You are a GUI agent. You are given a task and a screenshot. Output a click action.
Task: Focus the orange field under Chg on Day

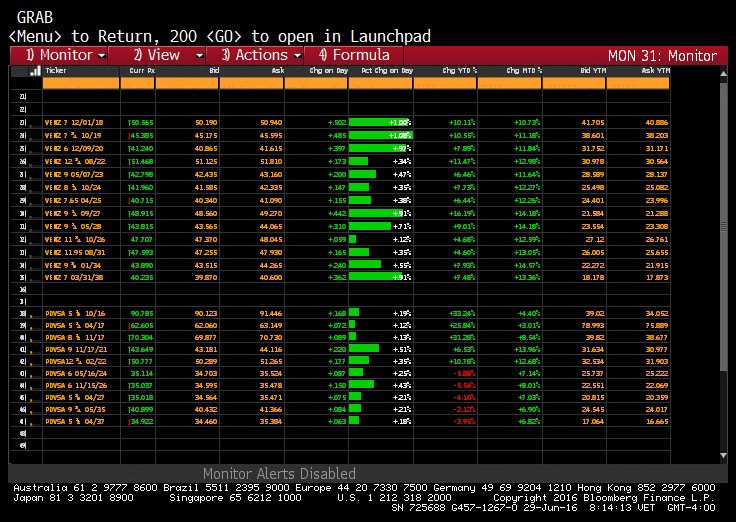click(316, 84)
